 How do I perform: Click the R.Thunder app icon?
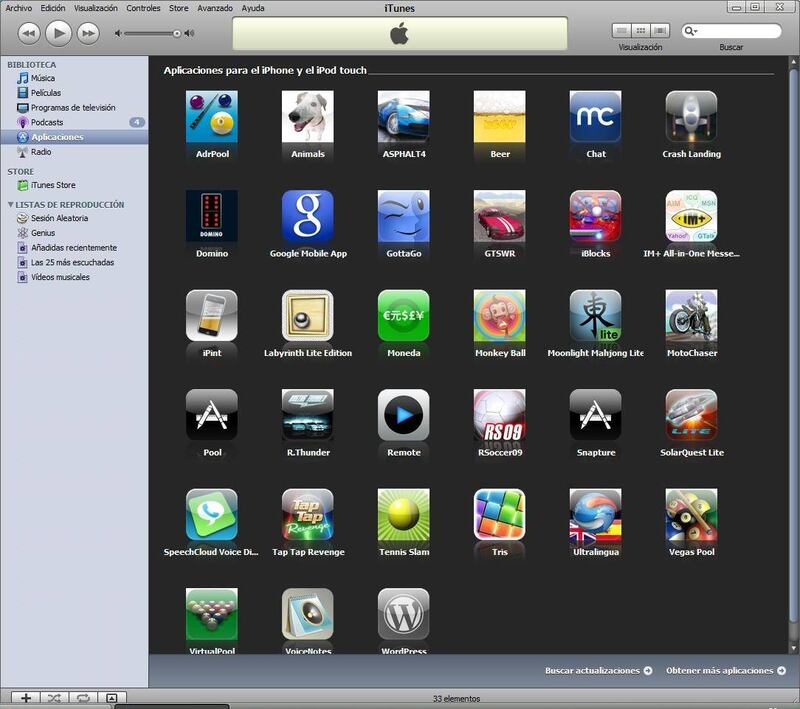point(308,415)
